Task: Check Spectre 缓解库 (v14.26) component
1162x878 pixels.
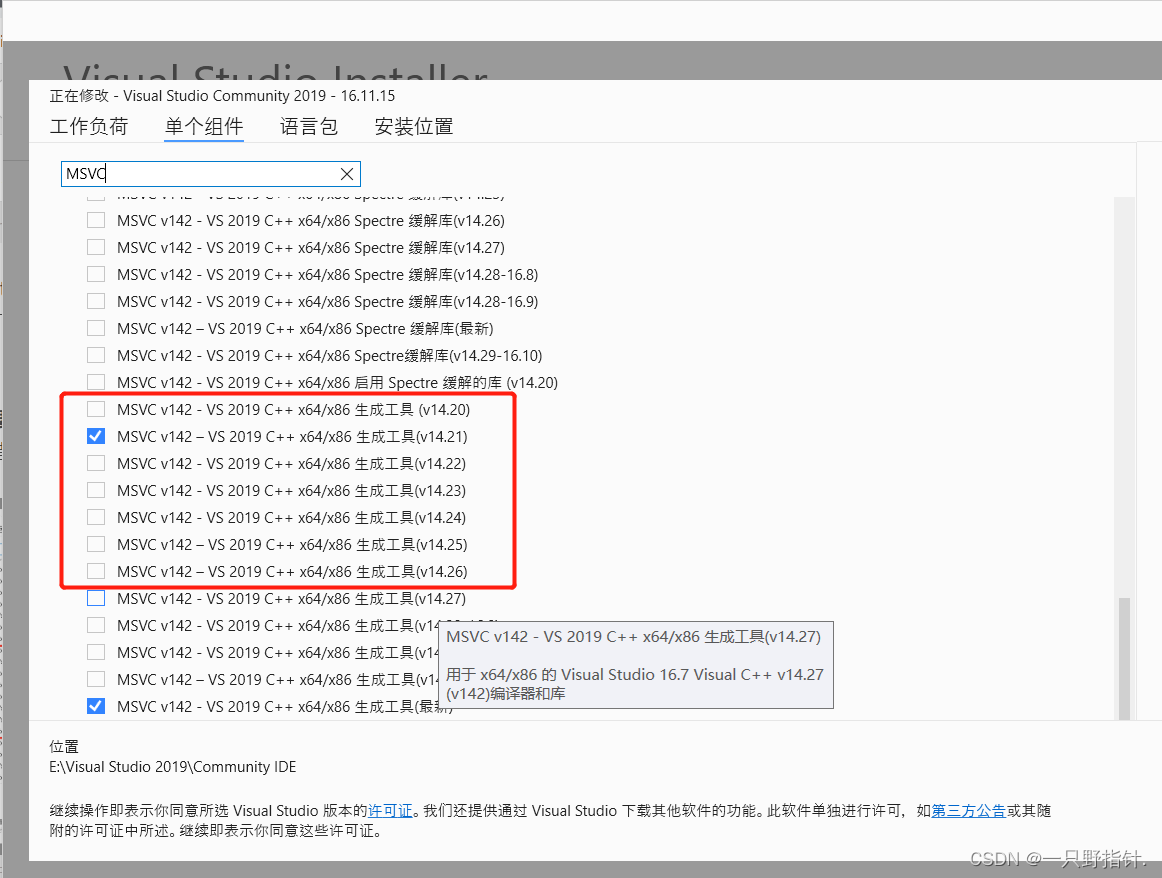Action: 96,220
